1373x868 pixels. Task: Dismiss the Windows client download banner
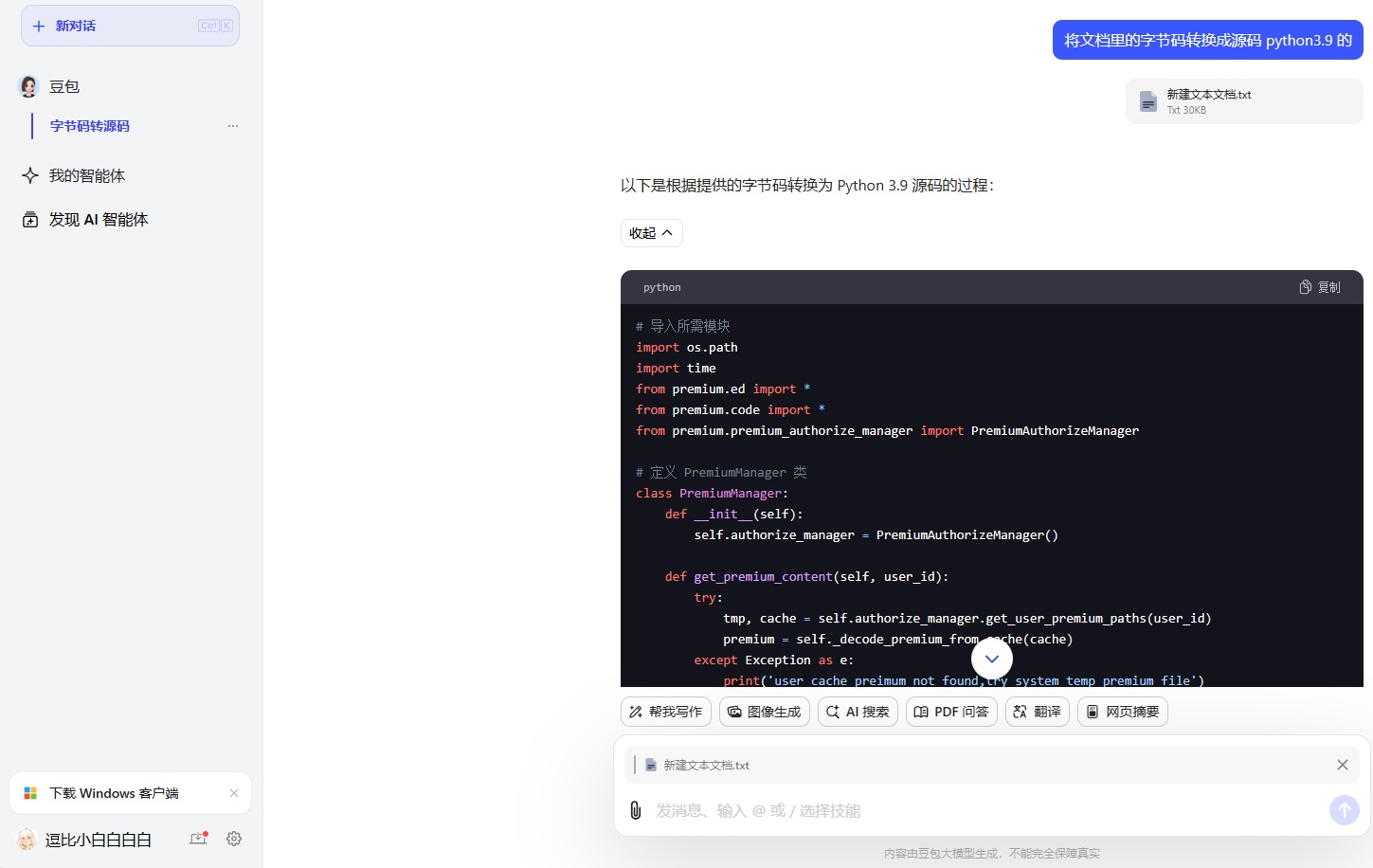(234, 793)
